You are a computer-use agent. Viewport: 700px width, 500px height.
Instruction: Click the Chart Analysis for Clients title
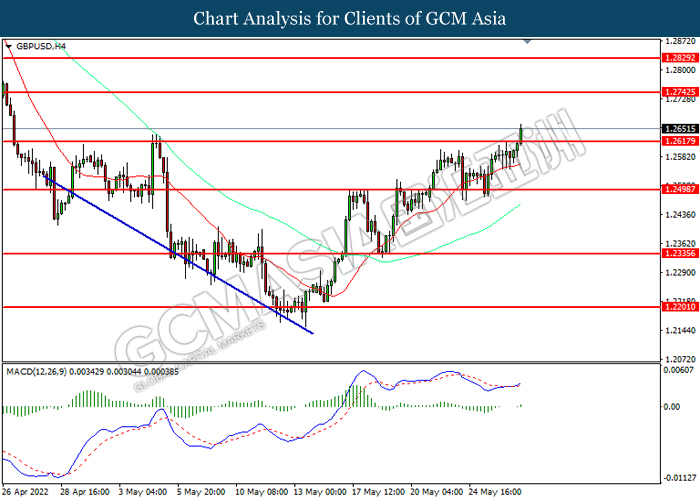coord(350,18)
